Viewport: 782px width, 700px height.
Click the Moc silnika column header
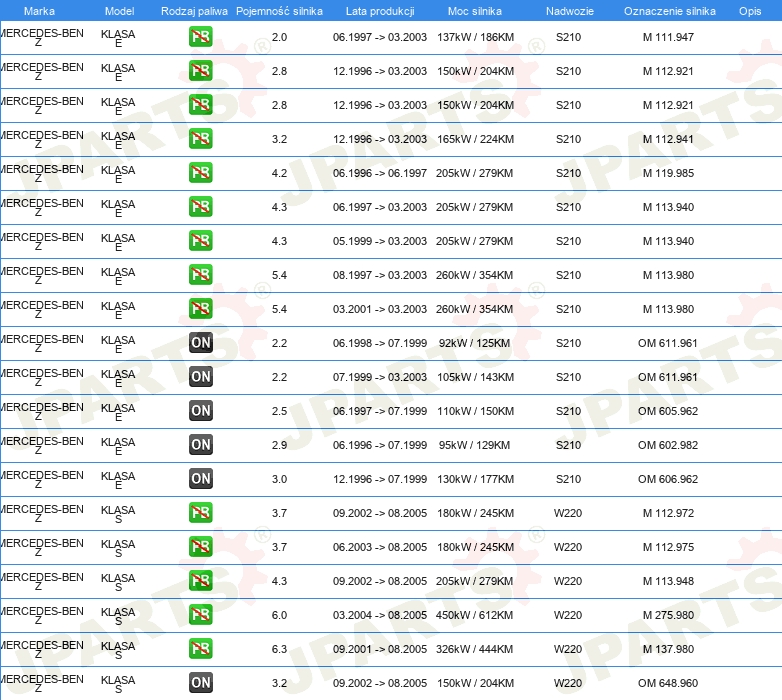[x=475, y=10]
